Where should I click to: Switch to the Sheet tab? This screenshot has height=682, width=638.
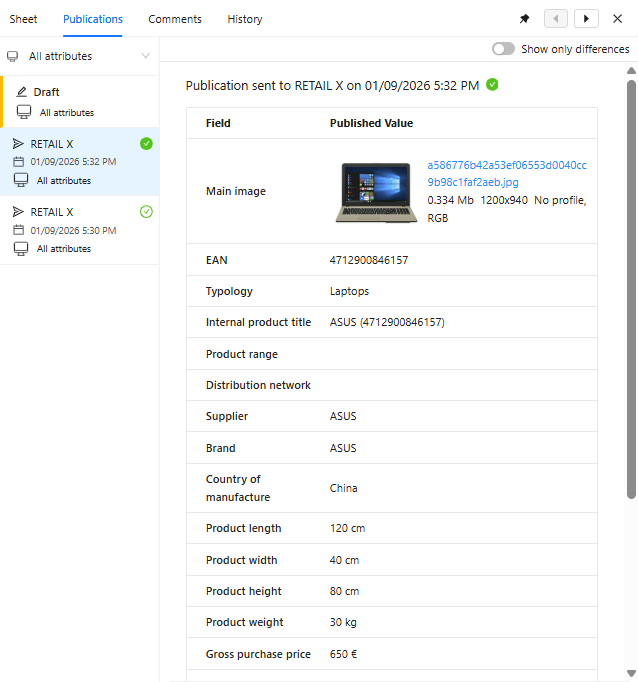pos(23,19)
